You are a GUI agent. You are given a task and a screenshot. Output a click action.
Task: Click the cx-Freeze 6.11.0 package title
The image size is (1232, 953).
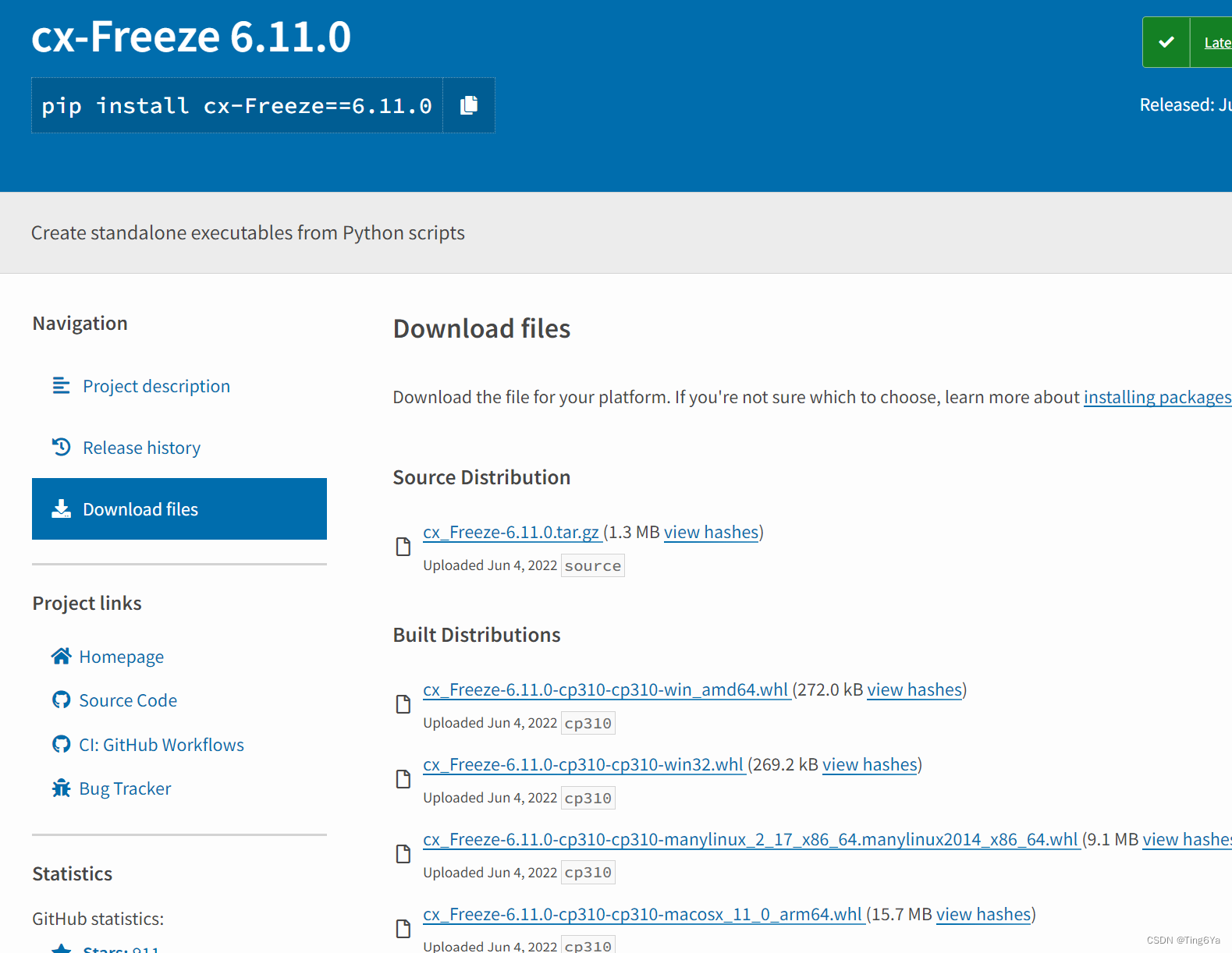191,37
